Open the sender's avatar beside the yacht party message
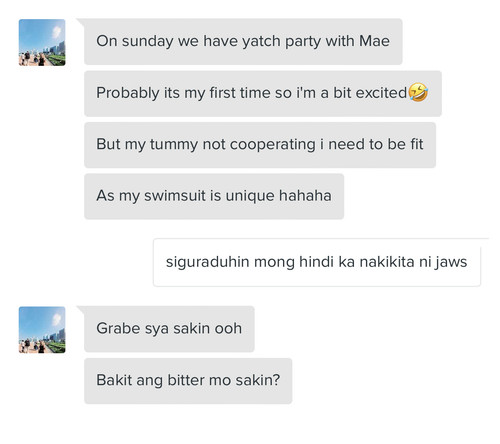Image resolution: width=500 pixels, height=444 pixels. (x=42, y=42)
